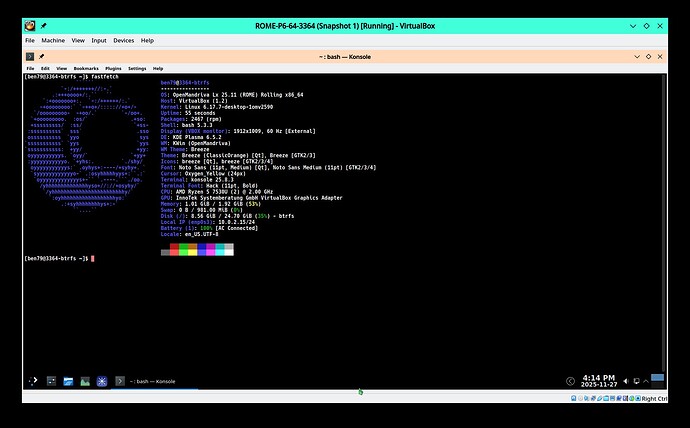Click the VirtualBox app icon in title bar
This screenshot has width=690, height=428.
[30, 26]
